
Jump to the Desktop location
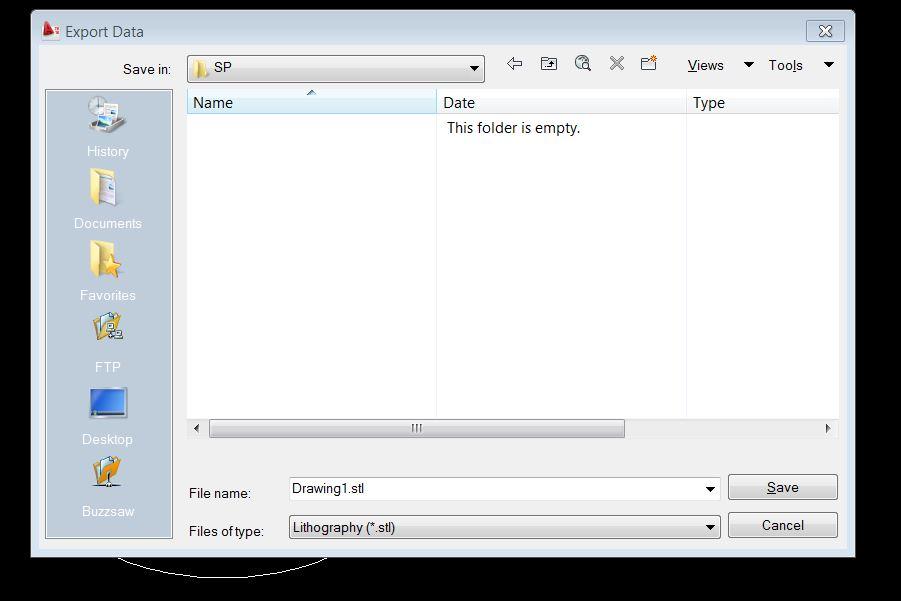click(x=107, y=416)
